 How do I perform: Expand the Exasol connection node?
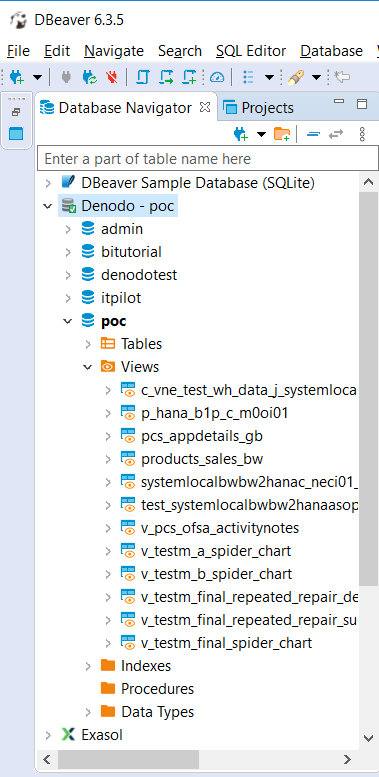48,735
